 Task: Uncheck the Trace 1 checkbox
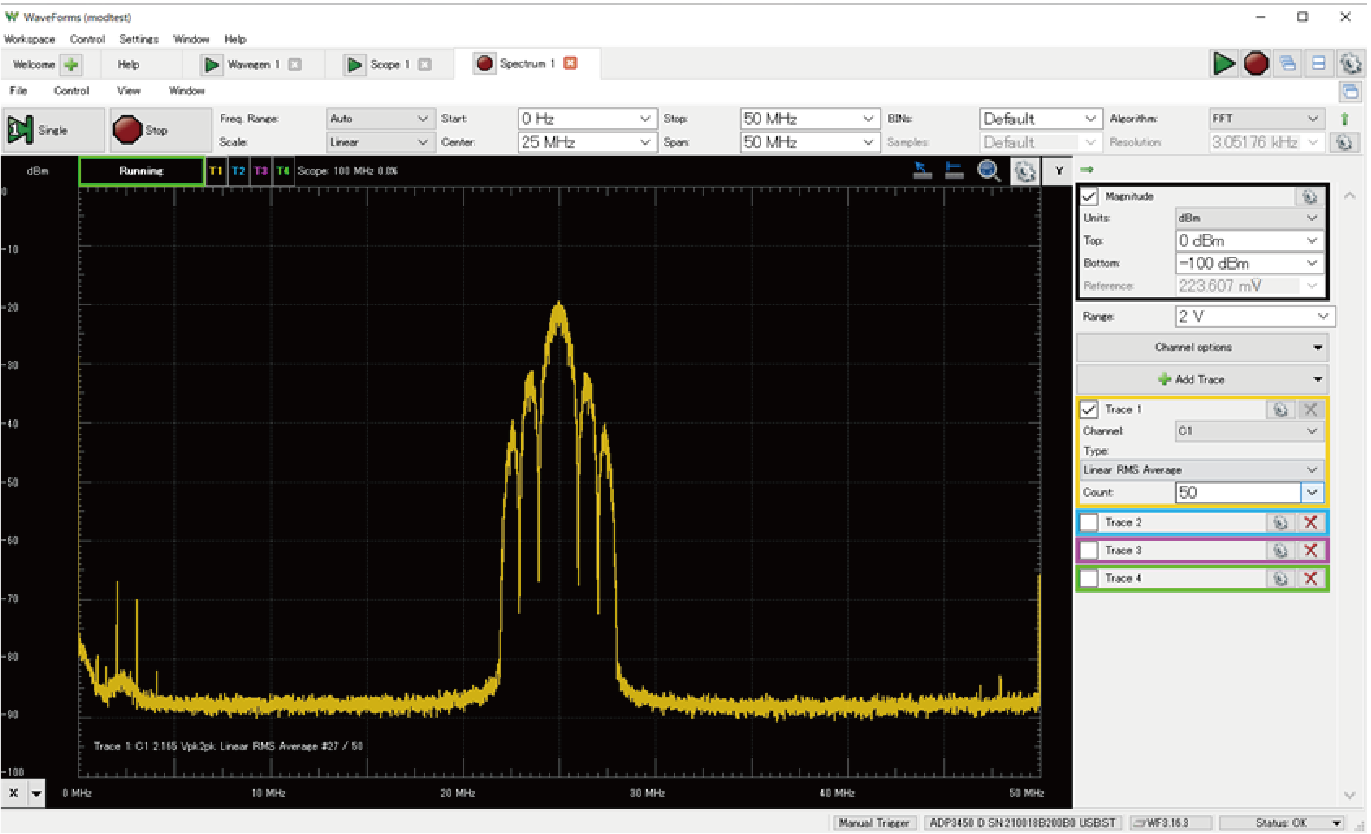[1090, 409]
